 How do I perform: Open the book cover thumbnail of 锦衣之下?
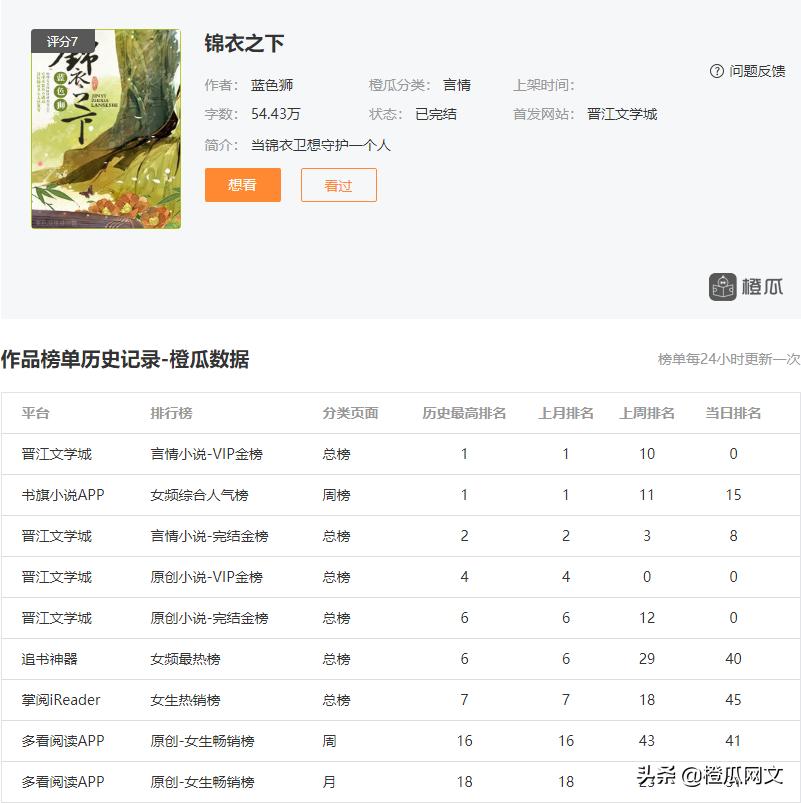point(105,125)
